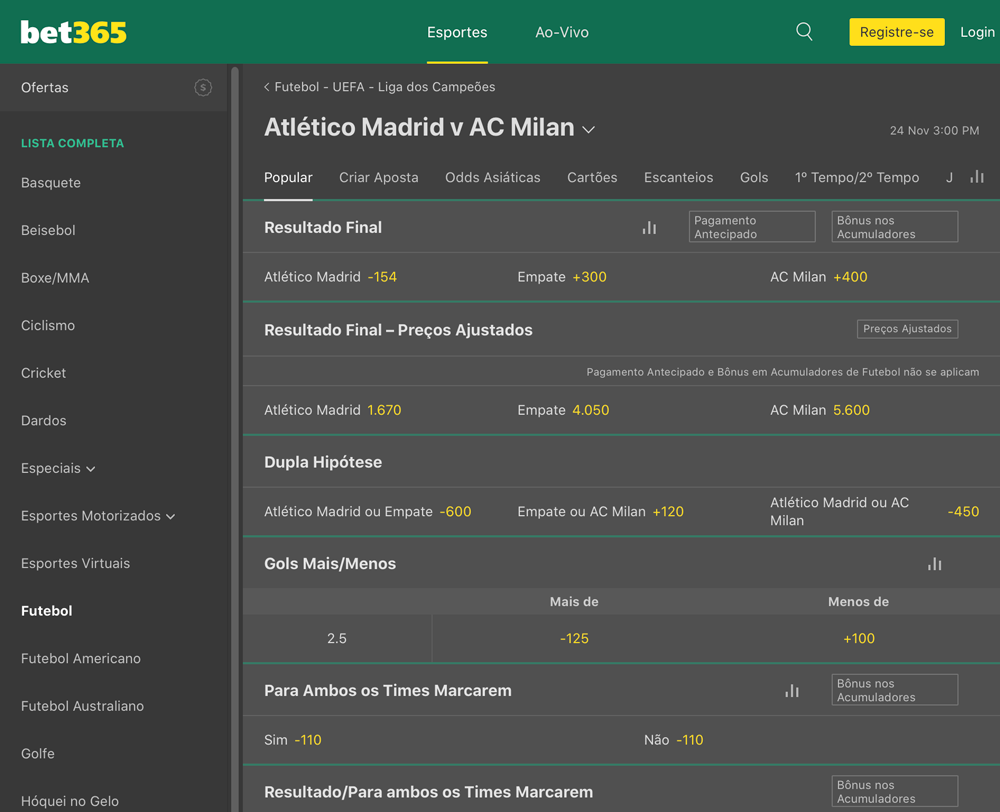Viewport: 1000px width, 812px height.
Task: Click Bônus nos Acumuladores badge in Para Ambos os Times Marcarem
Action: (x=895, y=690)
